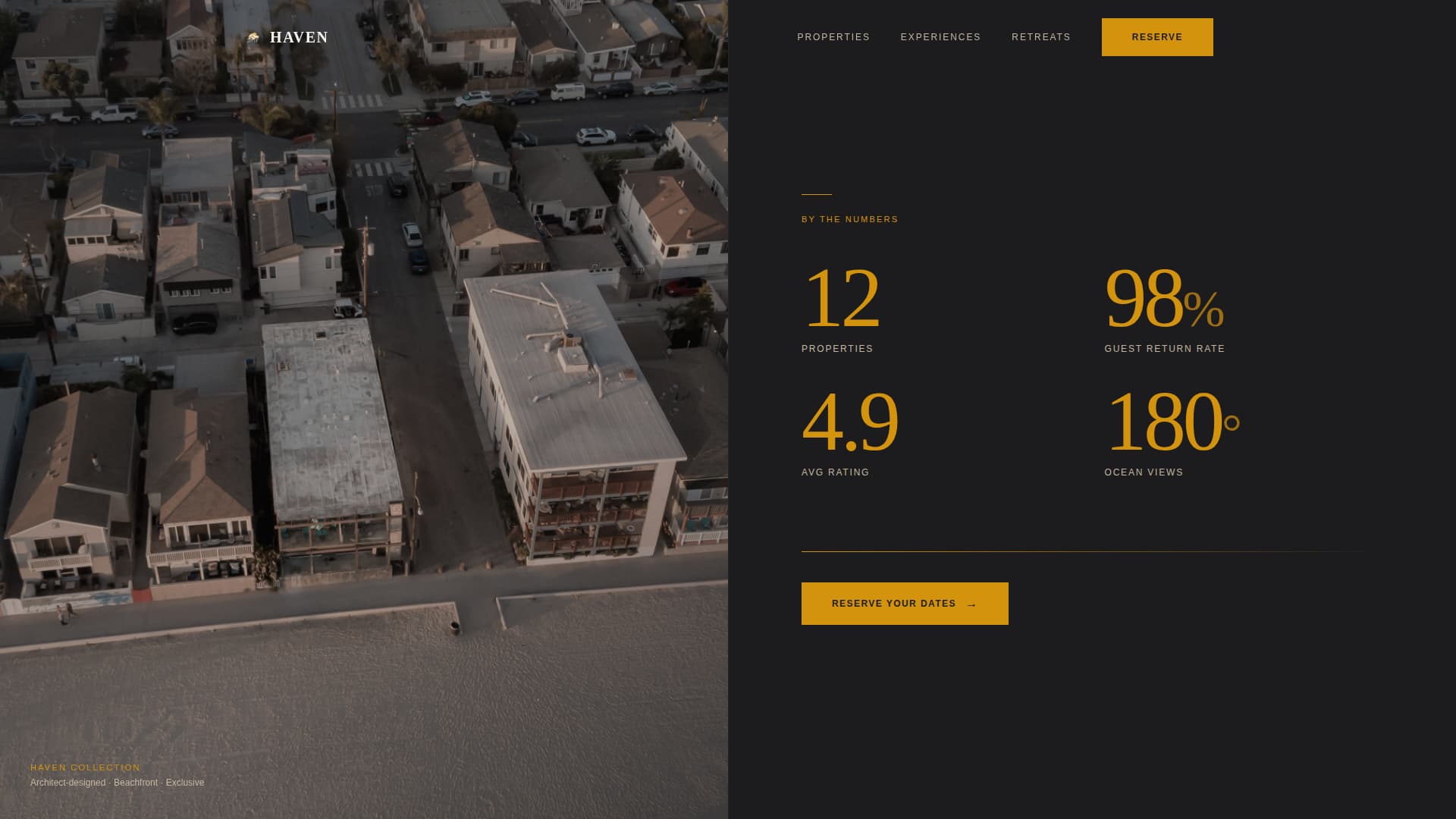The image size is (1456, 819).
Task: Open the EXPERIENCES navigation menu
Action: click(x=940, y=36)
